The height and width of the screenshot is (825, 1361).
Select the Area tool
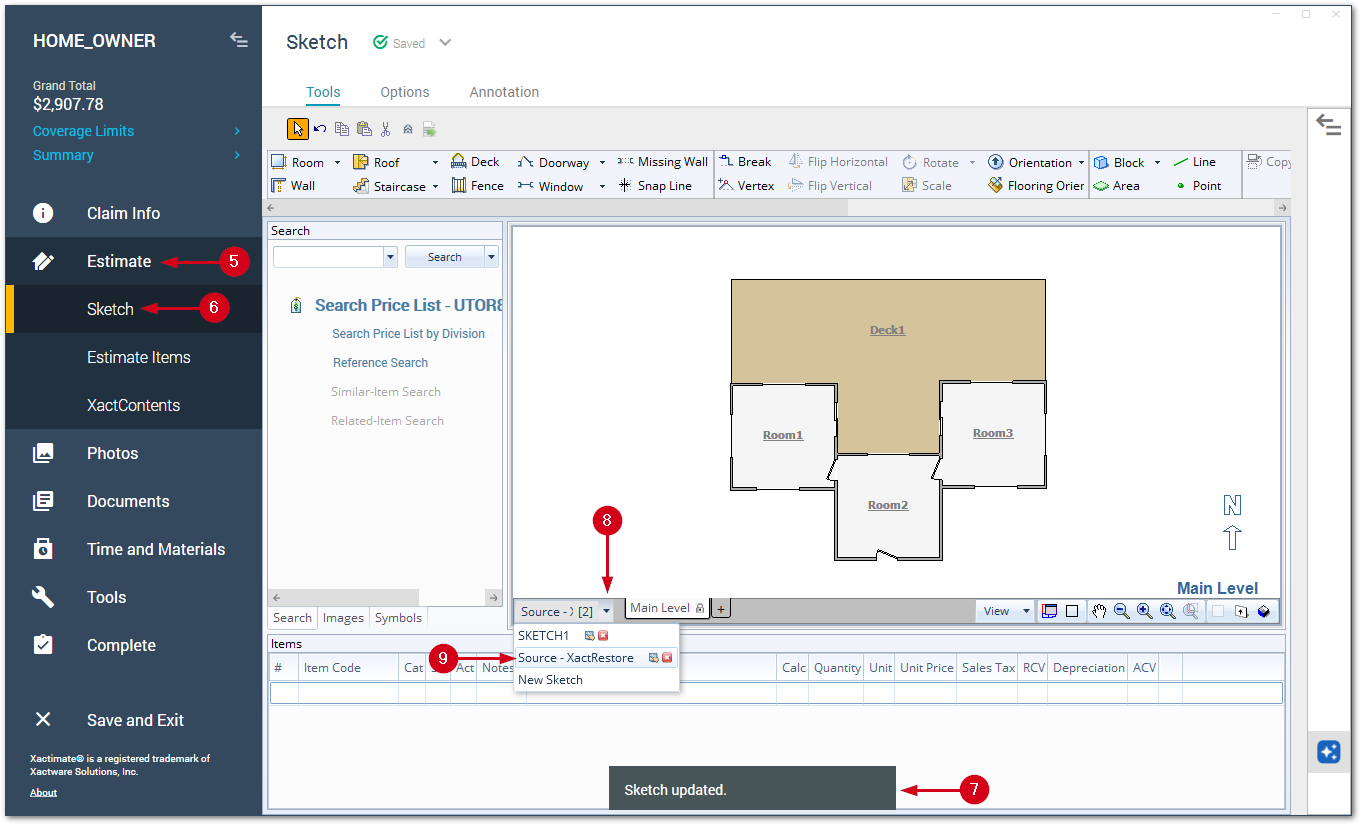[x=1116, y=186]
